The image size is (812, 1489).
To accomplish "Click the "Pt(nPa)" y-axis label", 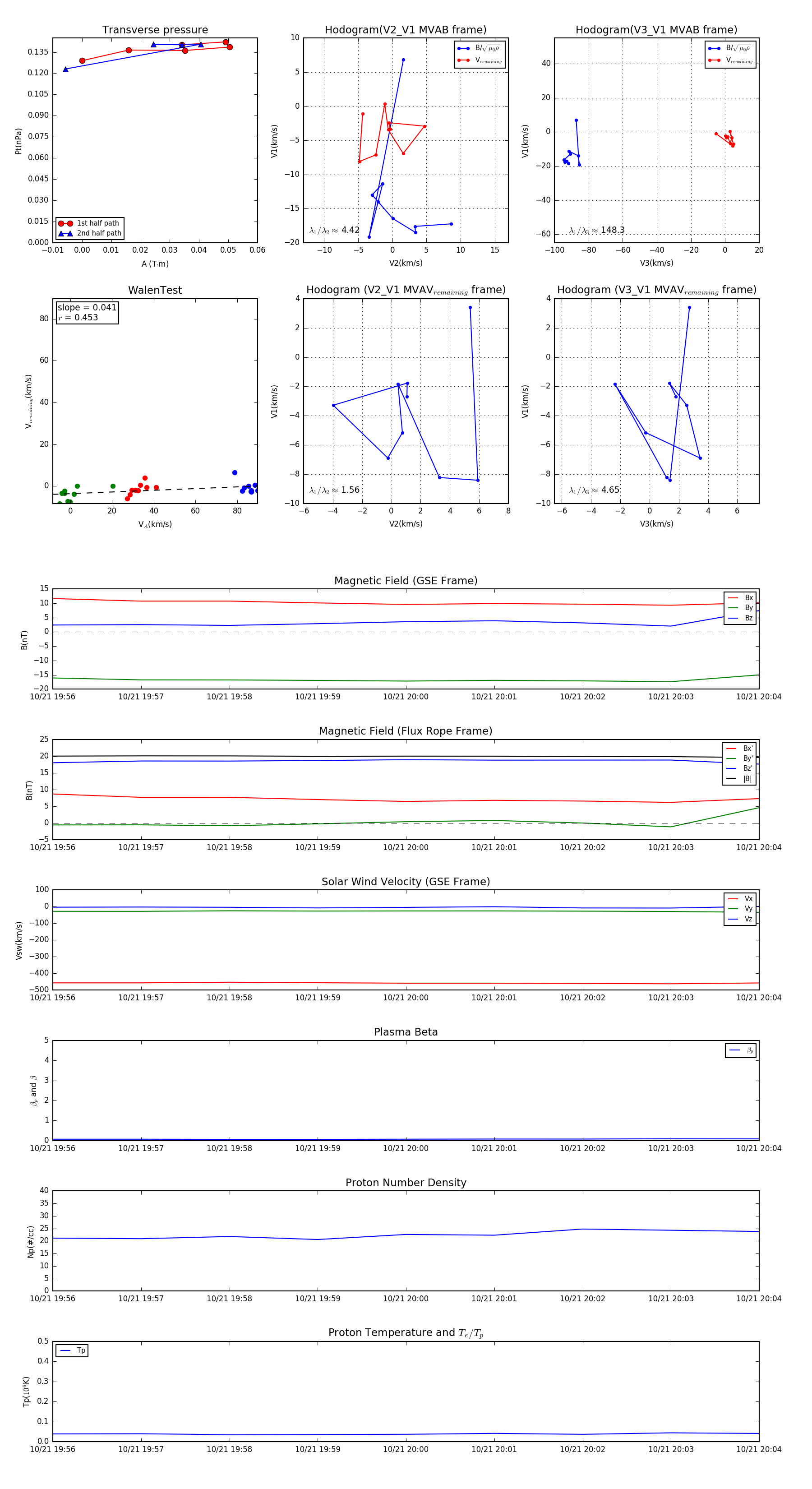I will tap(18, 141).
